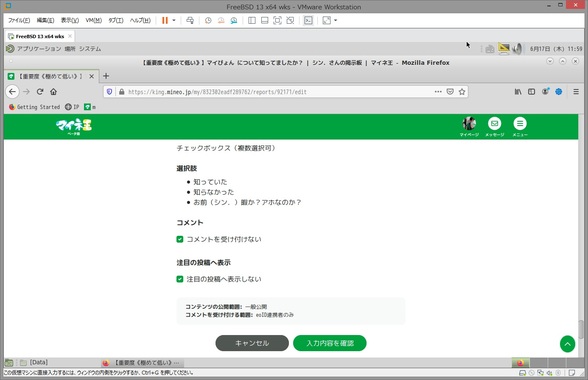Open the power options dropdown arrow
The width and height of the screenshot is (588, 380).
coord(174,20)
